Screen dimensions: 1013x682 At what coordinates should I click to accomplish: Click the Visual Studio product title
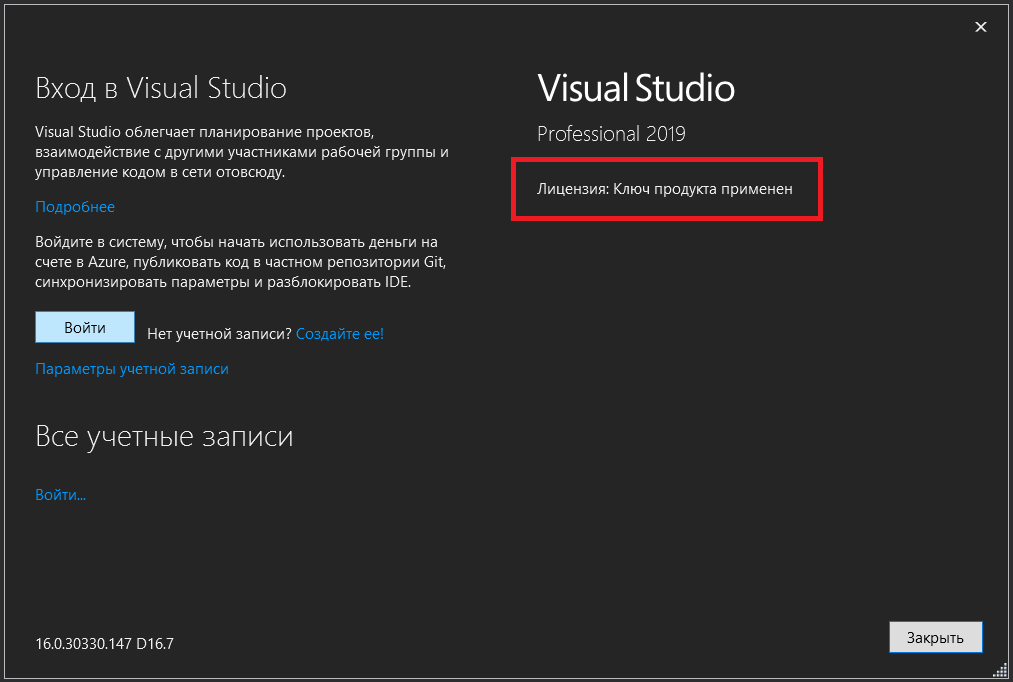tap(636, 88)
